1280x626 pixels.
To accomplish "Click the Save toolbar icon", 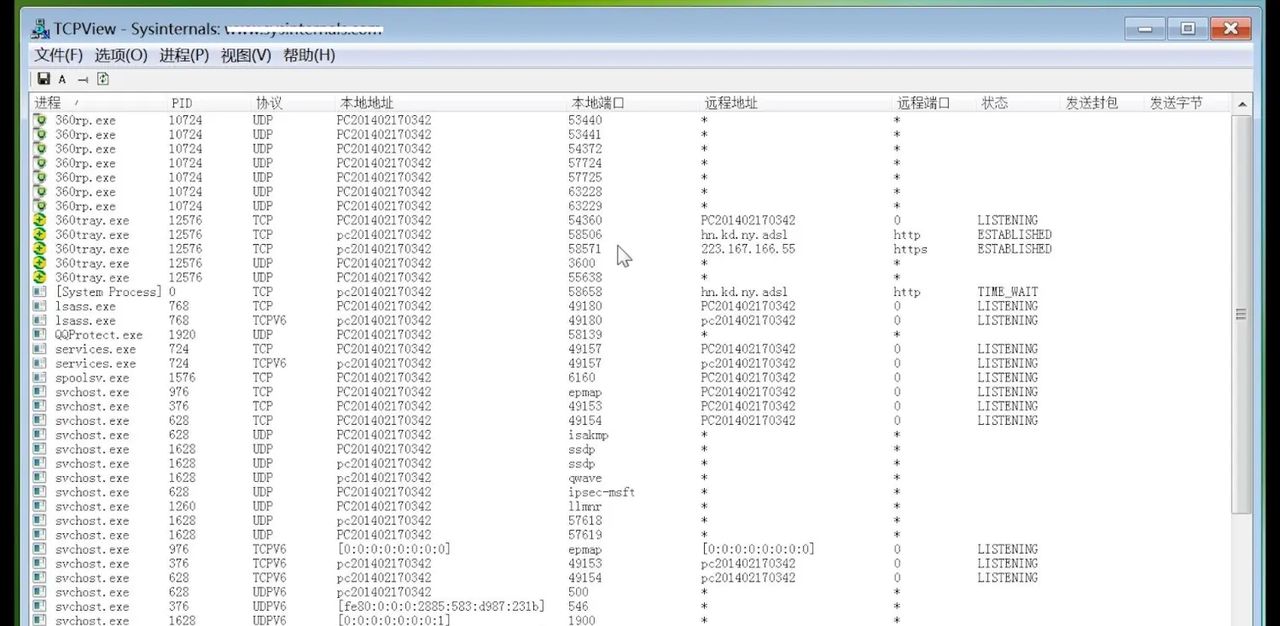I will (43, 78).
